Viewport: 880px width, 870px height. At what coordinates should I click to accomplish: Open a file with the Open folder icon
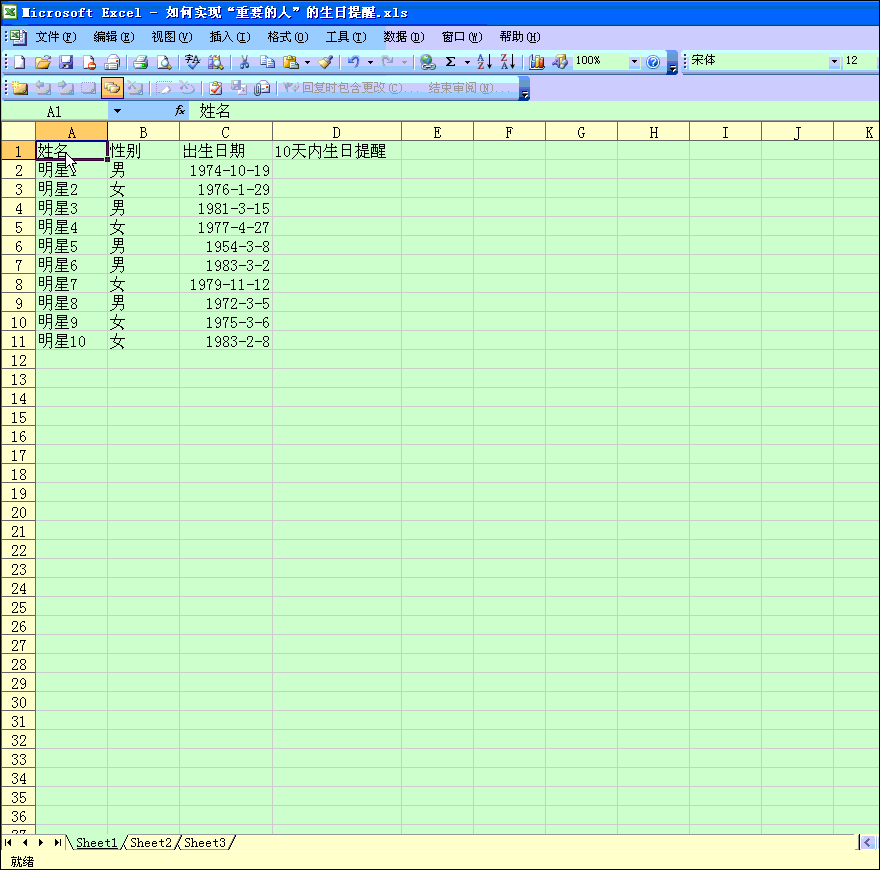click(43, 62)
